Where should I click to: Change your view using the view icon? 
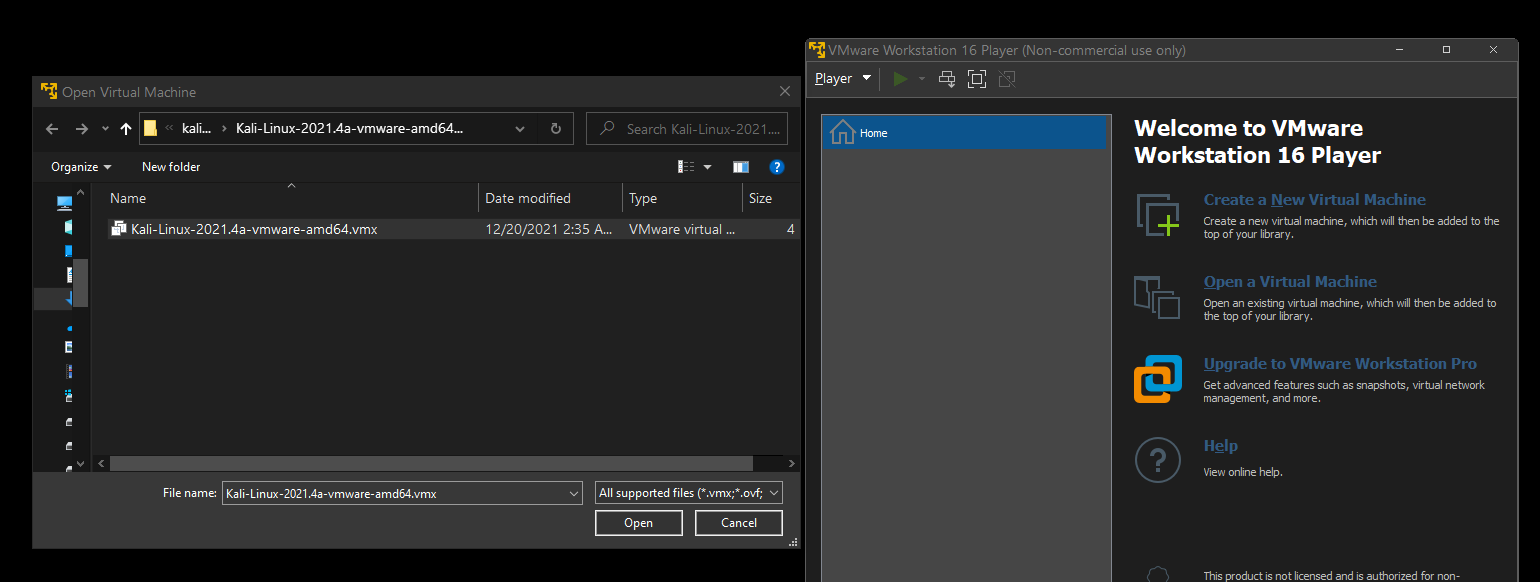[x=686, y=167]
